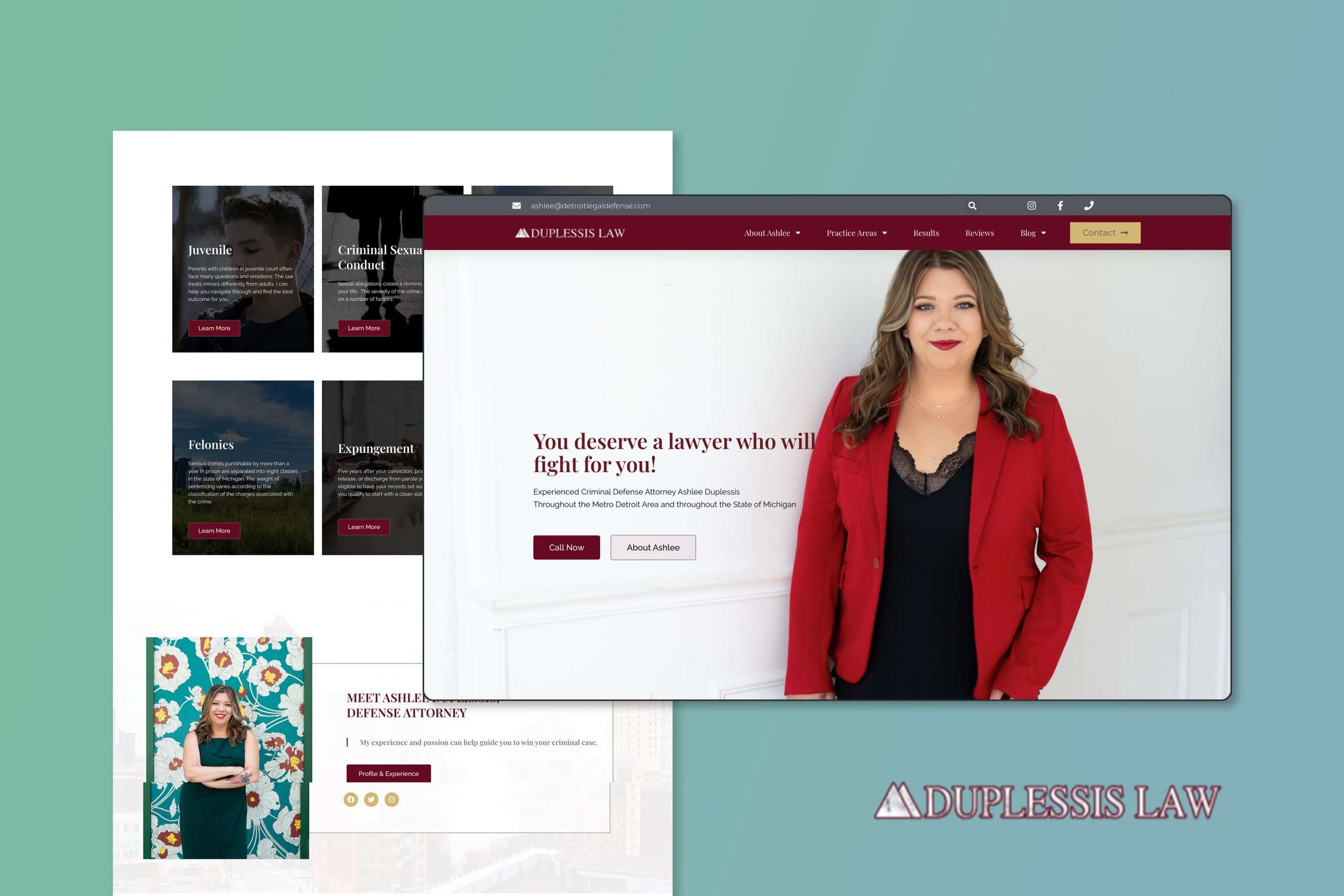This screenshot has height=896, width=1344.
Task: Click Learn More under Felonies
Action: (214, 531)
